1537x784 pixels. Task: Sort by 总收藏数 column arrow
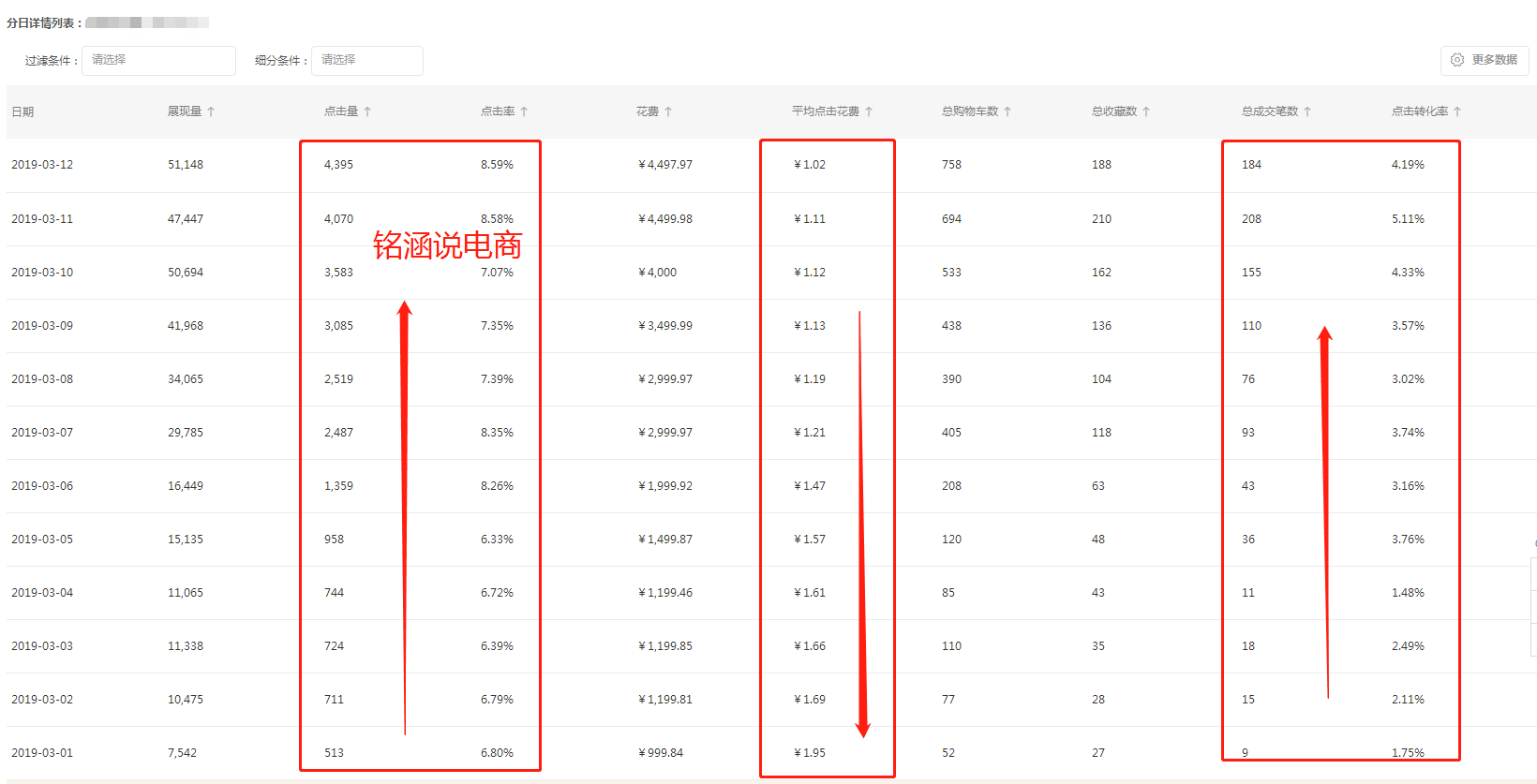1146,111
